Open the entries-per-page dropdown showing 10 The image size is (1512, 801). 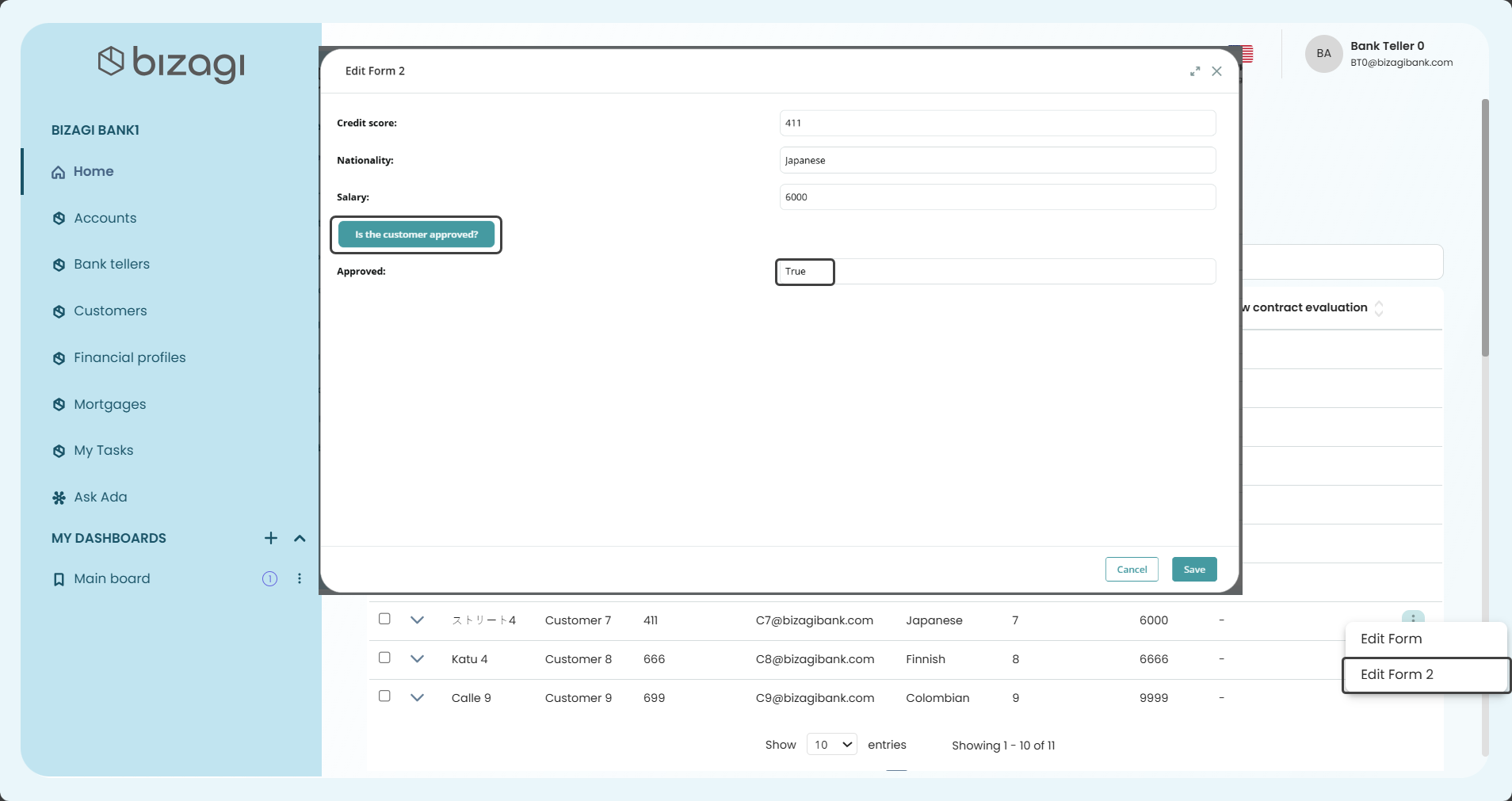(831, 745)
